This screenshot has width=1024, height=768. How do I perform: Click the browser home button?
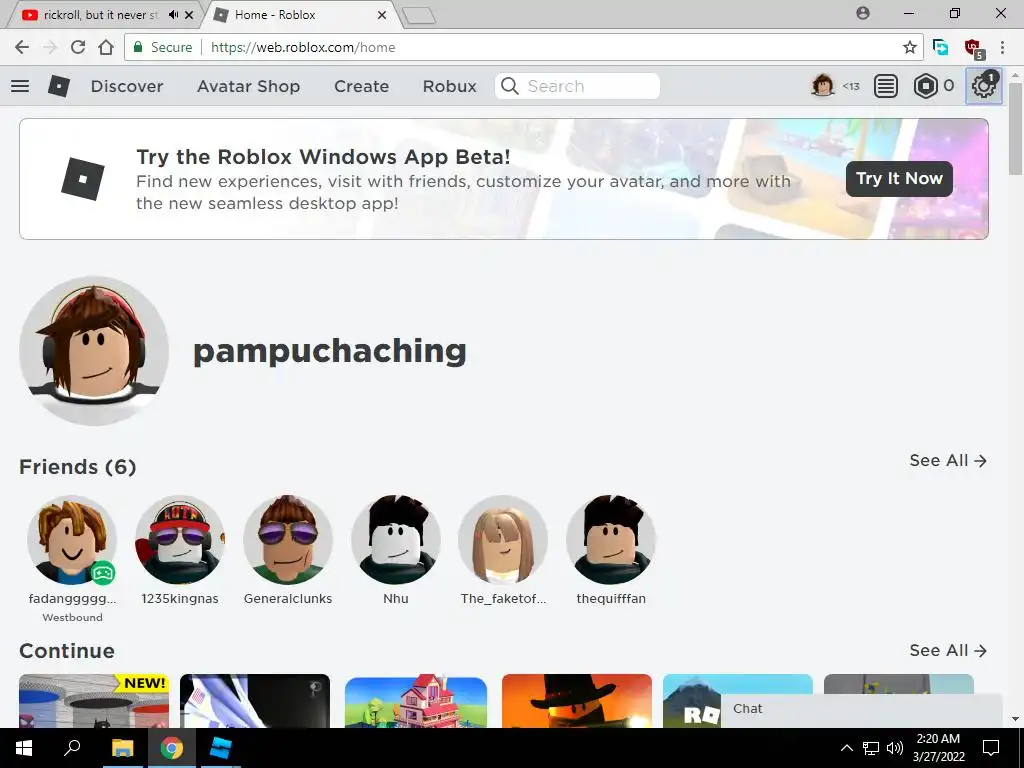pos(106,47)
